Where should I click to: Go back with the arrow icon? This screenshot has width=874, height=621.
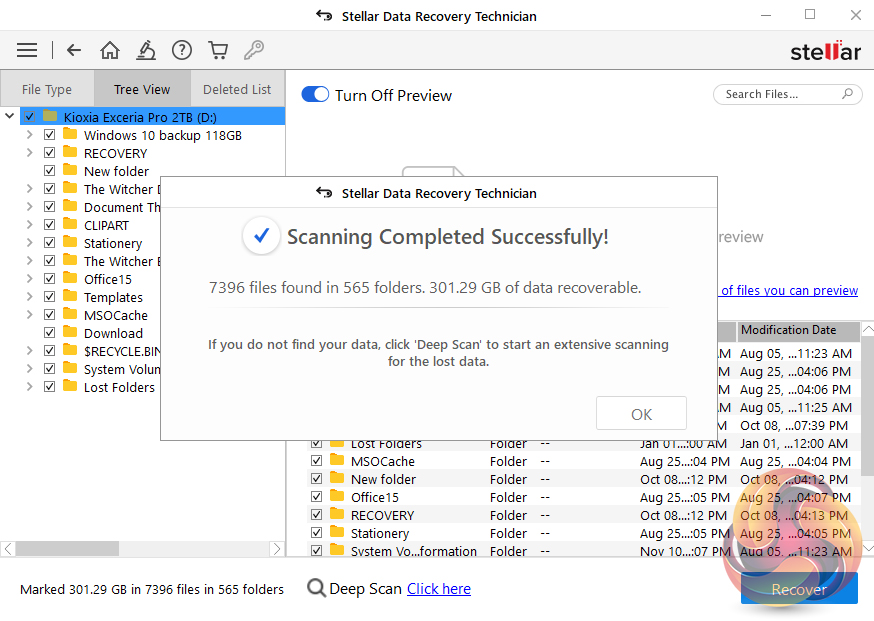[74, 51]
